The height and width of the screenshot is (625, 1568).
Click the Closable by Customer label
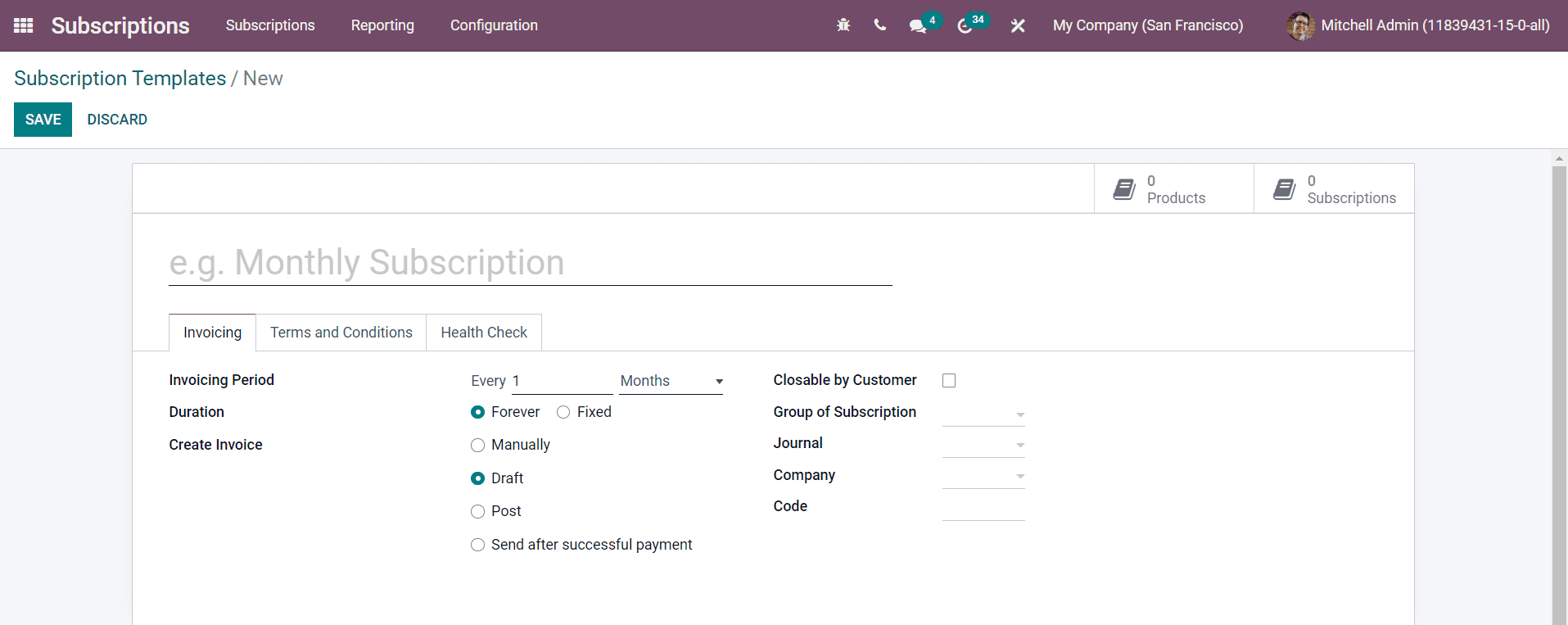(x=845, y=380)
